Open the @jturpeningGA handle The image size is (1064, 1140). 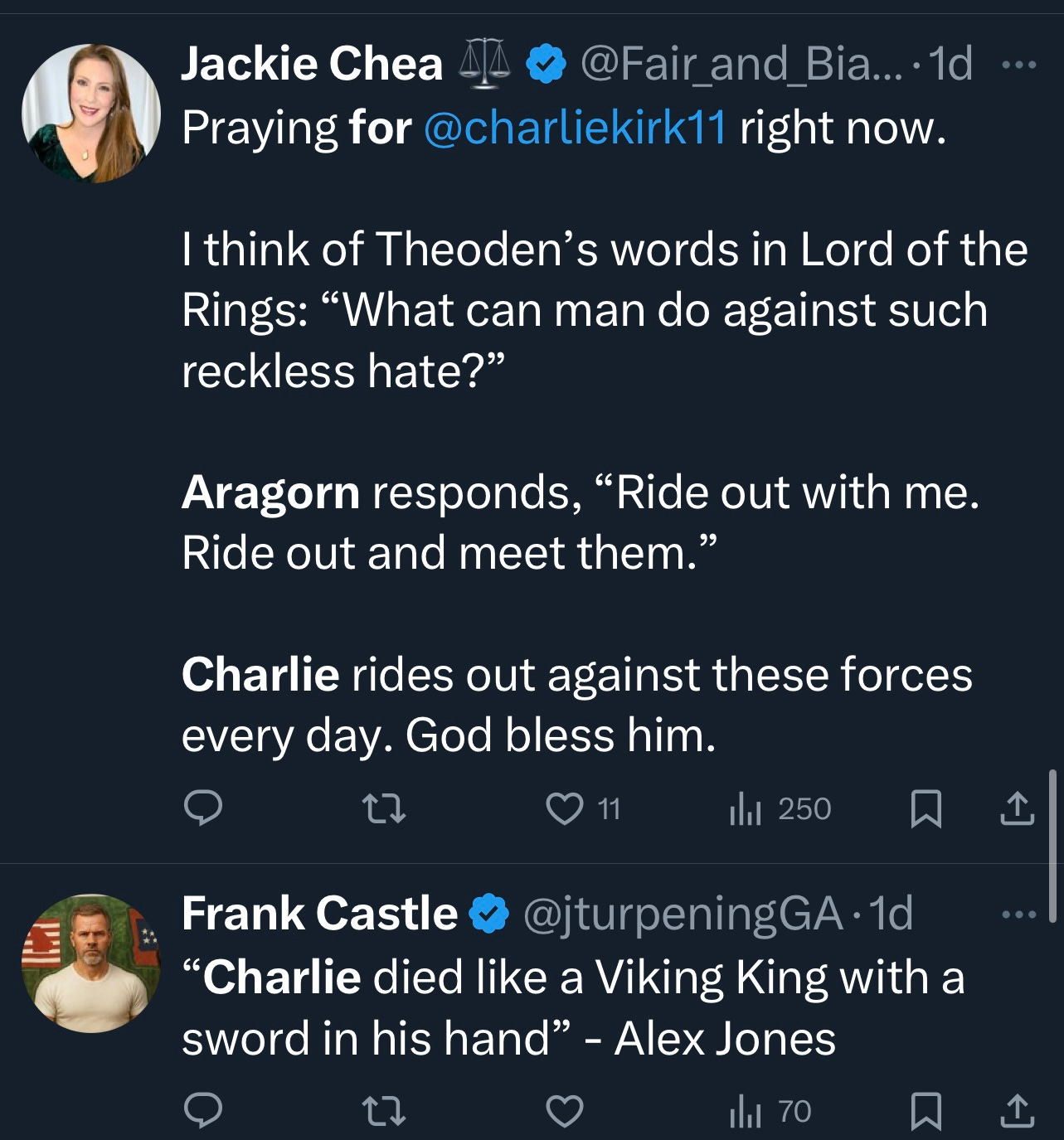point(682,914)
